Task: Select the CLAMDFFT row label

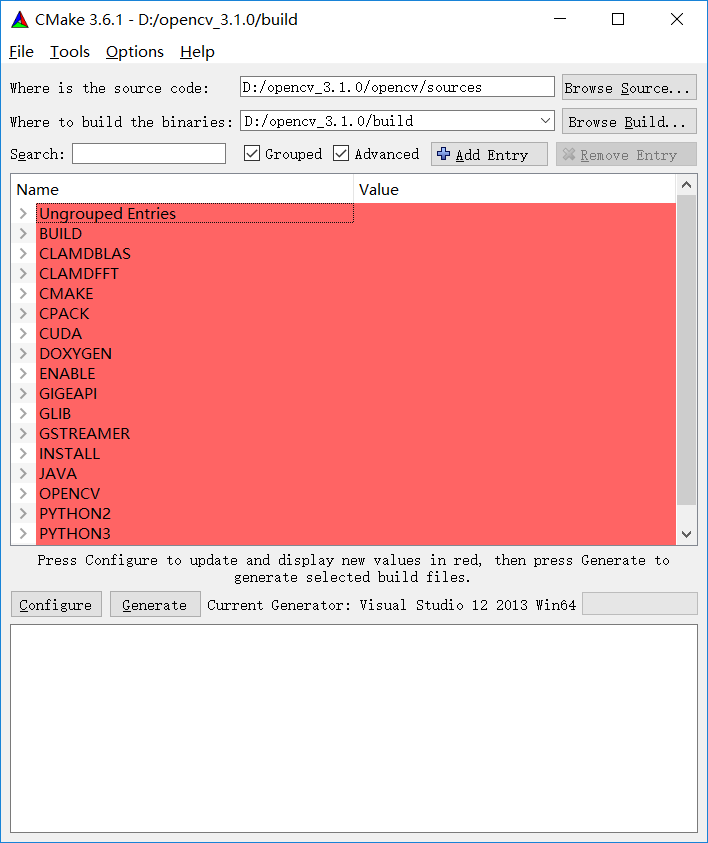Action: click(78, 273)
